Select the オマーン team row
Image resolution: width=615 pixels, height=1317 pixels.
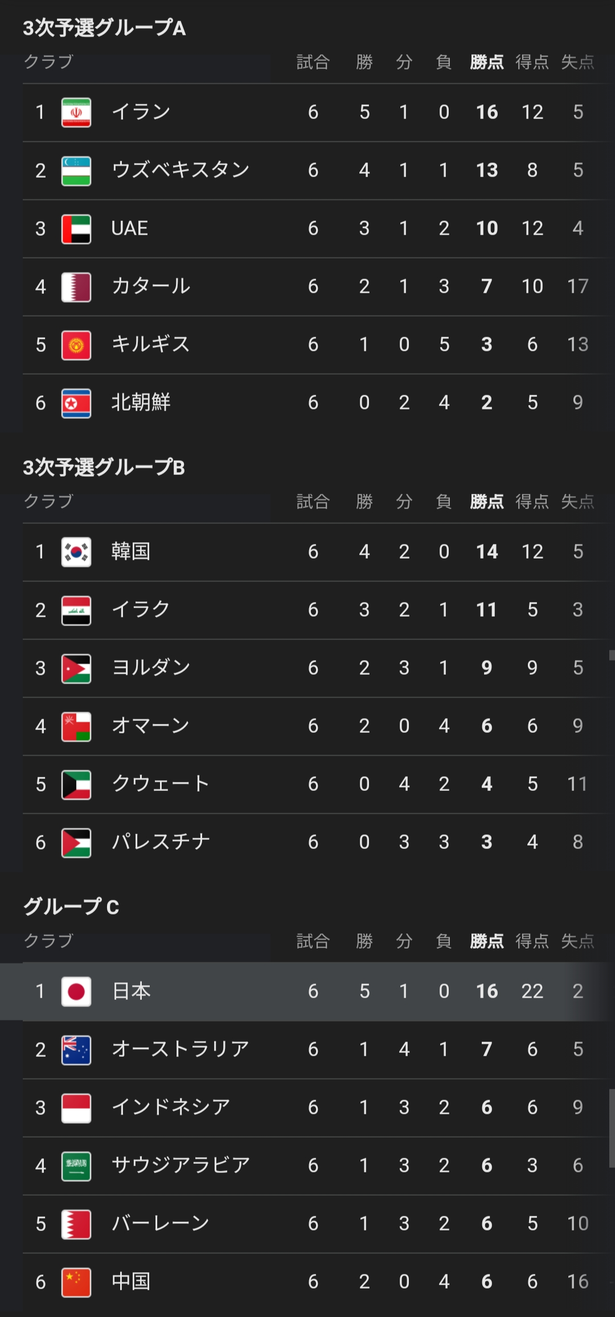pos(311,726)
